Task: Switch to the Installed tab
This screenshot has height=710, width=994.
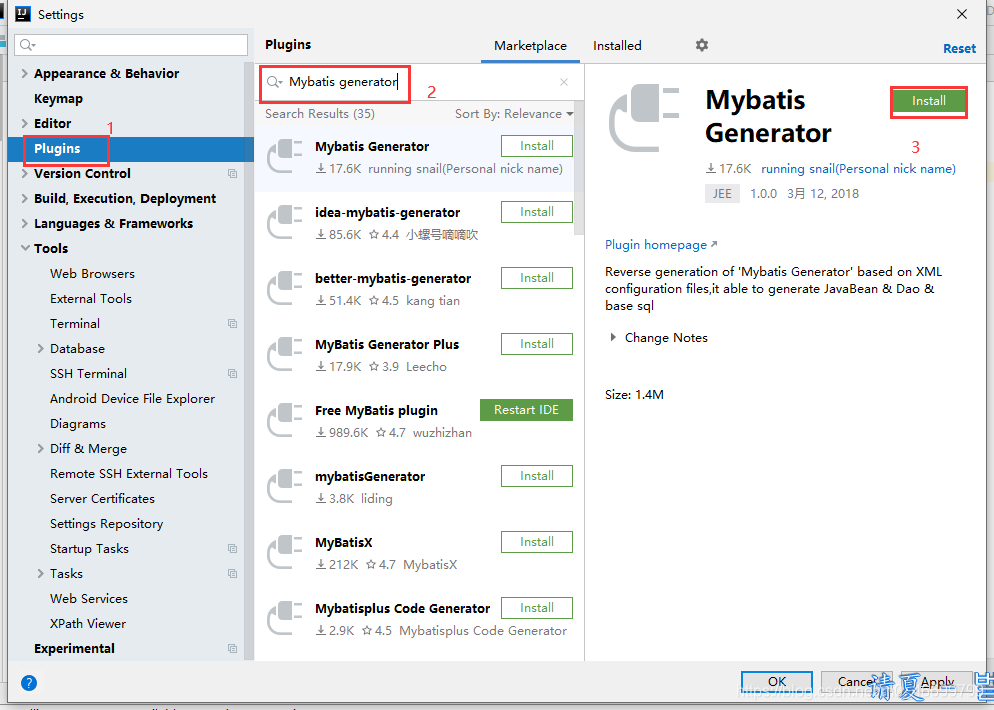Action: [x=617, y=46]
